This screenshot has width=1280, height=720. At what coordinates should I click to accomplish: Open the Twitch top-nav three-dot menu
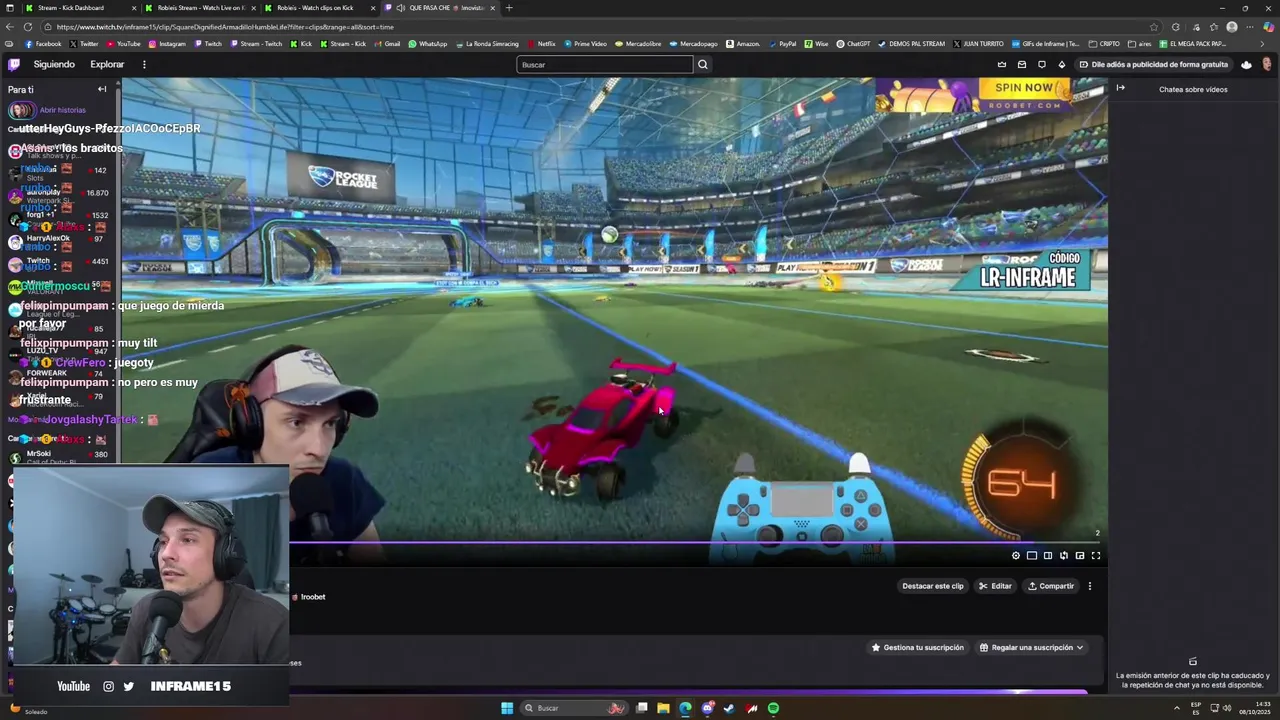click(x=144, y=64)
